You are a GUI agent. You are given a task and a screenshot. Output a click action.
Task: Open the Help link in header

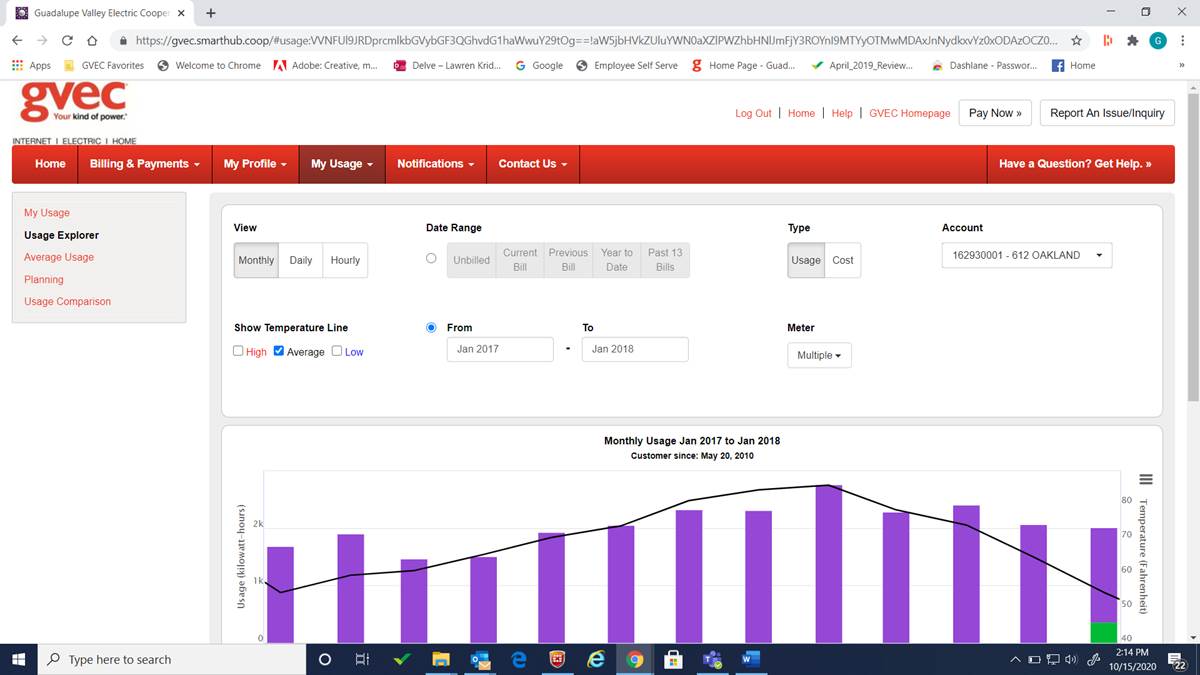(x=842, y=114)
